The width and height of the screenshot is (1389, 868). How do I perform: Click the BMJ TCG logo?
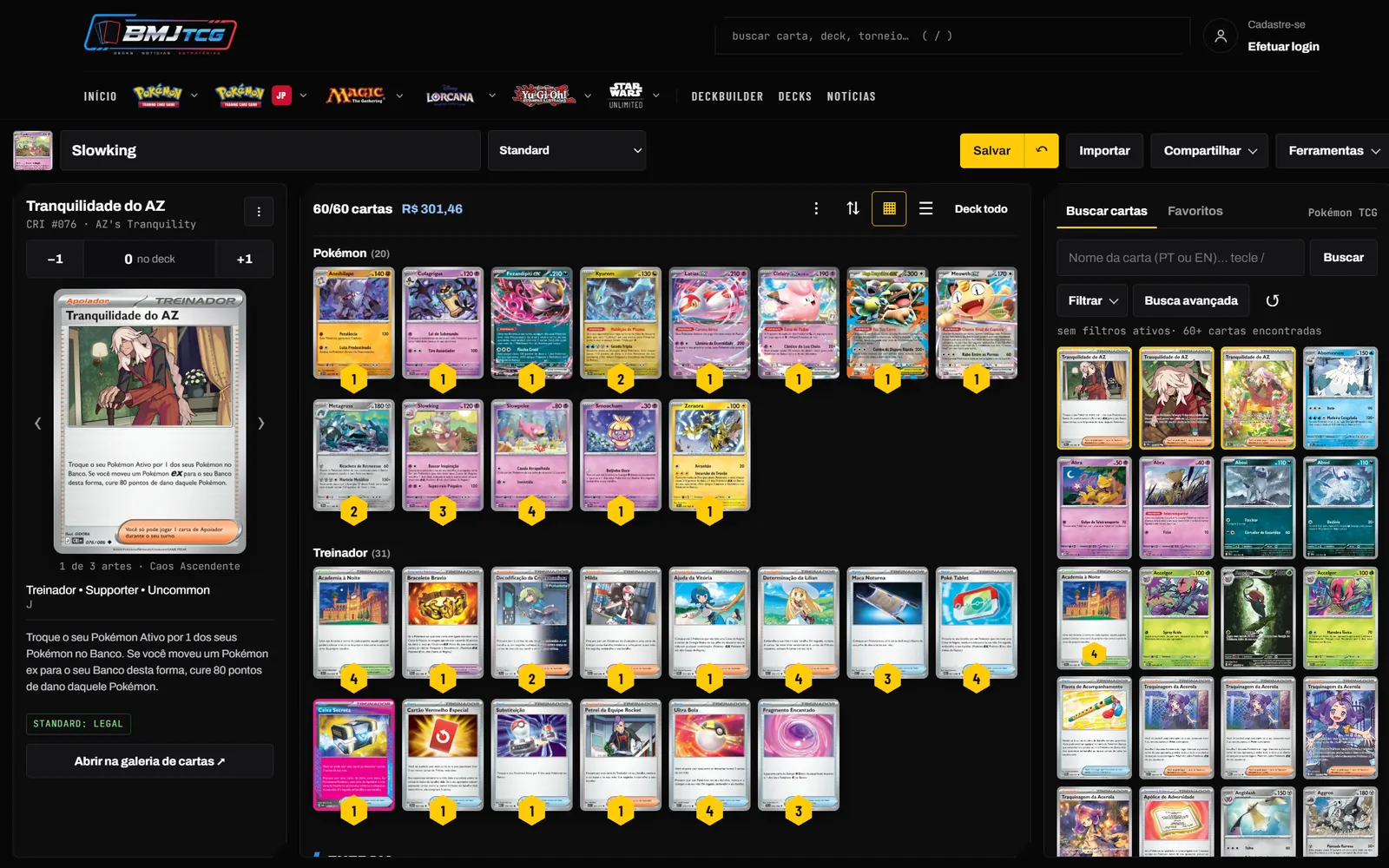coord(160,35)
